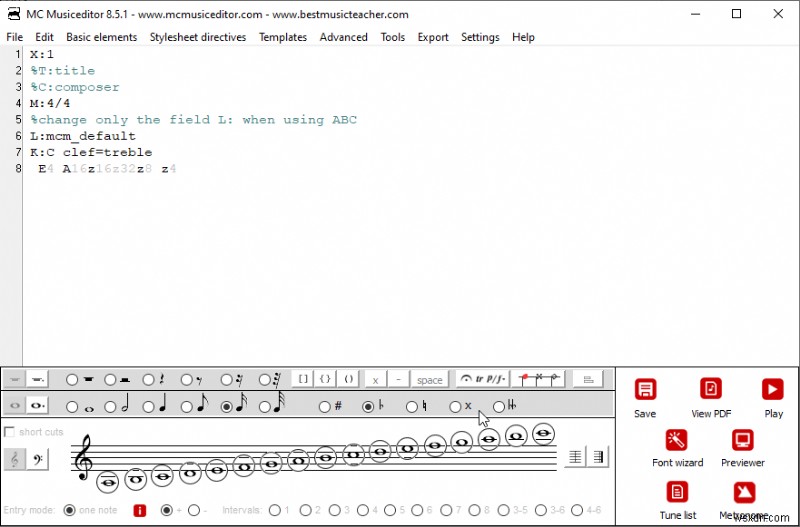The height and width of the screenshot is (527, 800).
Task: Insert curly braces { } symbol
Action: pyautogui.click(x=326, y=379)
